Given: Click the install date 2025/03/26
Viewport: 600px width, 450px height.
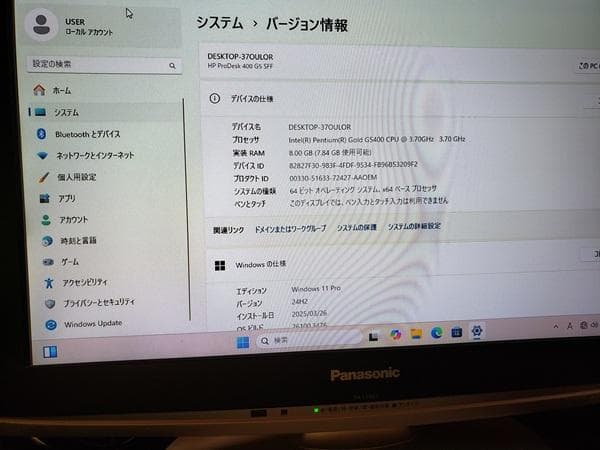Looking at the screenshot, I should [309, 313].
